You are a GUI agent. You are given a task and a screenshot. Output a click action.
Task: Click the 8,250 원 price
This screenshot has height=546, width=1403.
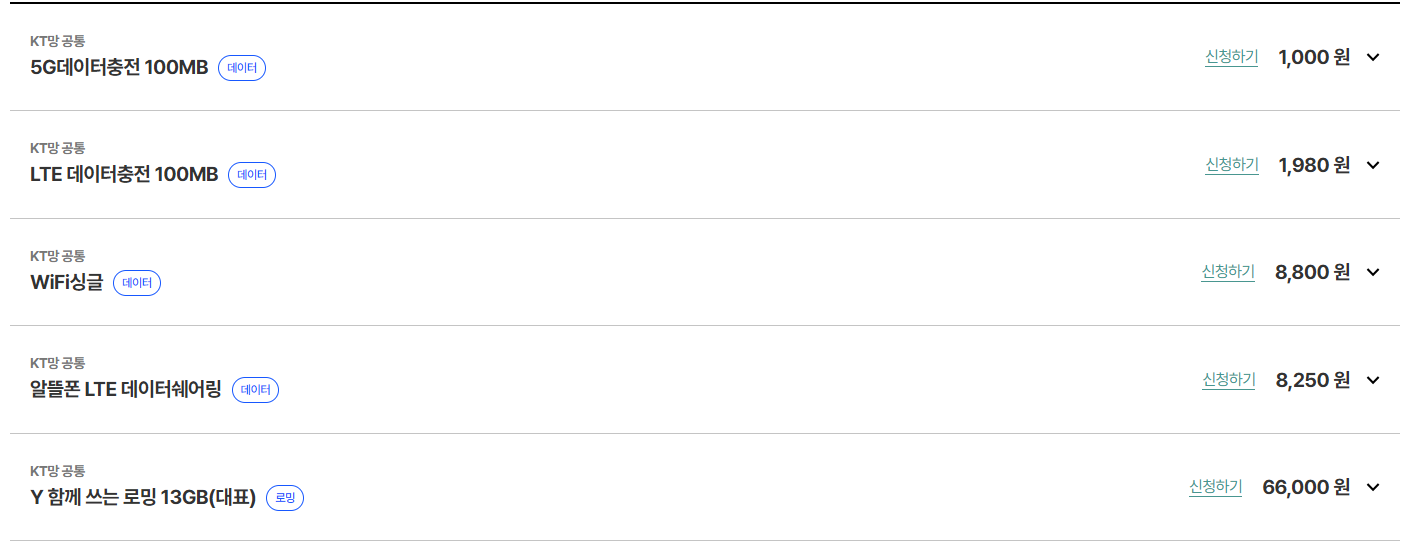coord(1313,380)
